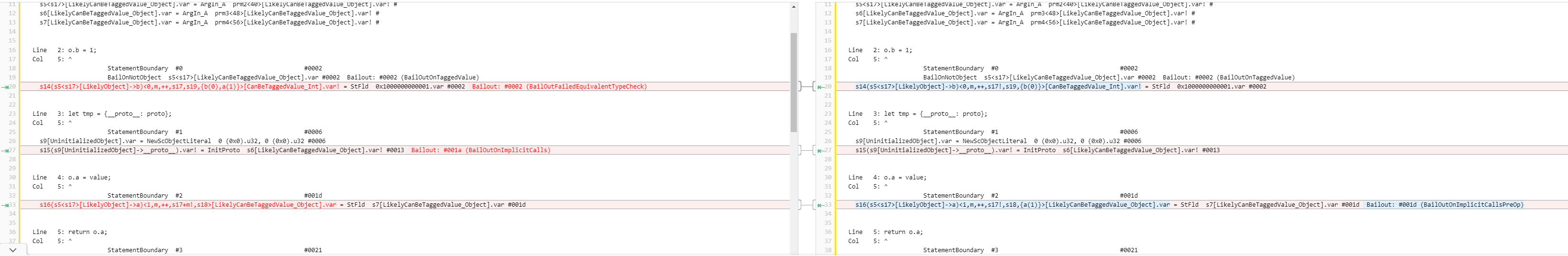Place cursor on right pane 'return o.a;' line

tap(903, 232)
